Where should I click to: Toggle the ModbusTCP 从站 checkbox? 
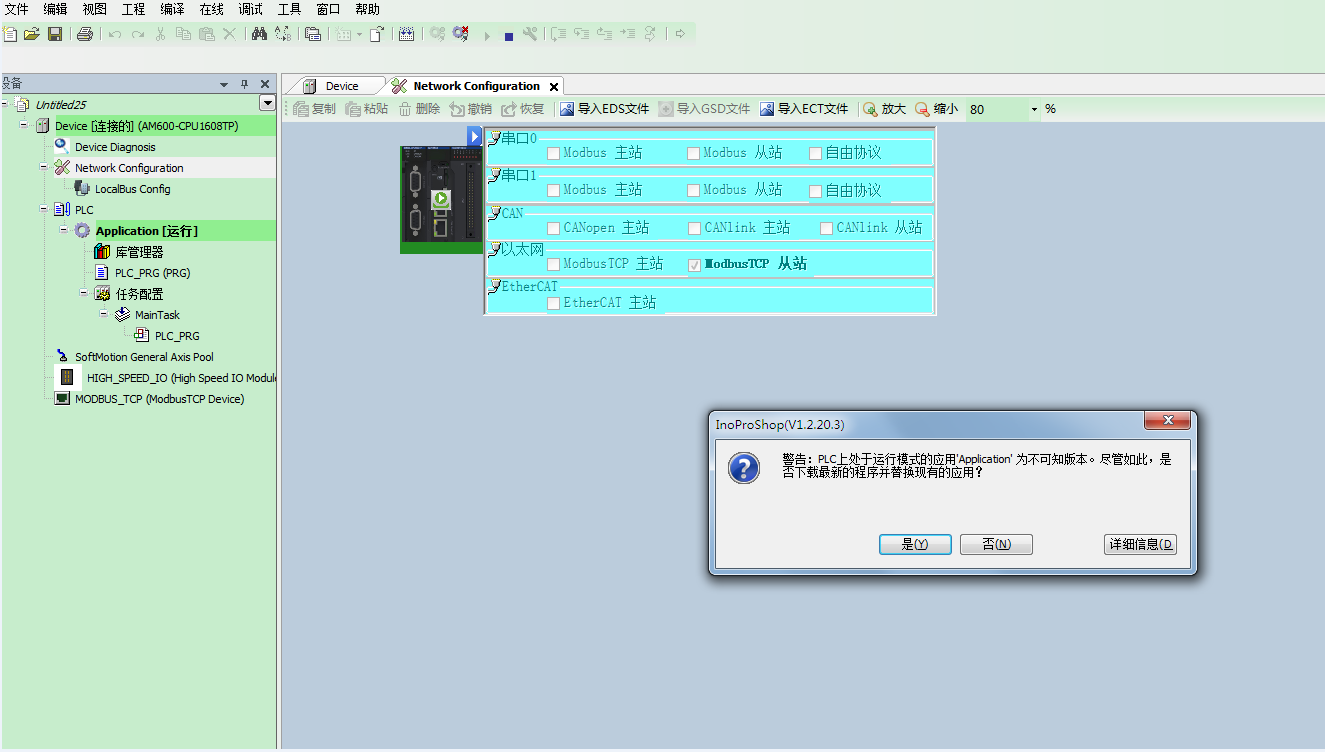pos(695,265)
